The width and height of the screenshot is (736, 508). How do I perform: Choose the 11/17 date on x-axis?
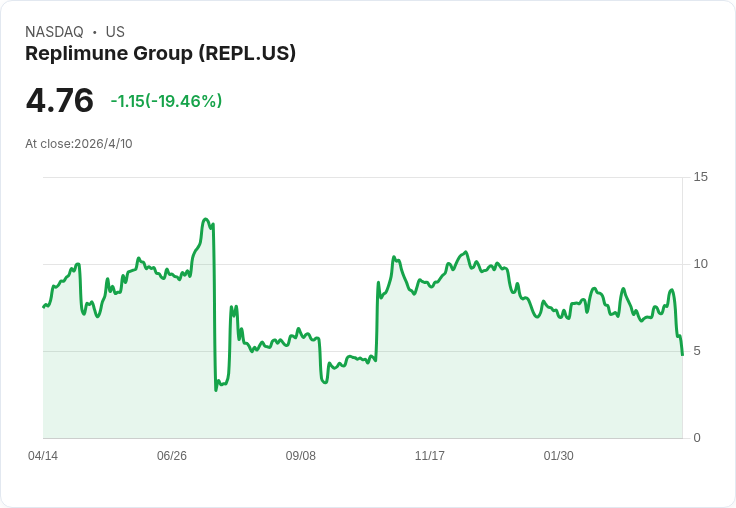[430, 456]
